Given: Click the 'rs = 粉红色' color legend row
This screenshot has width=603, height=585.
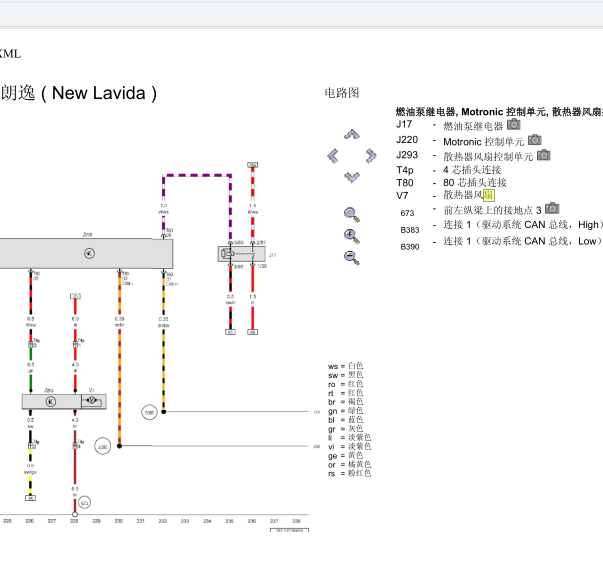Looking at the screenshot, I should [x=350, y=473].
